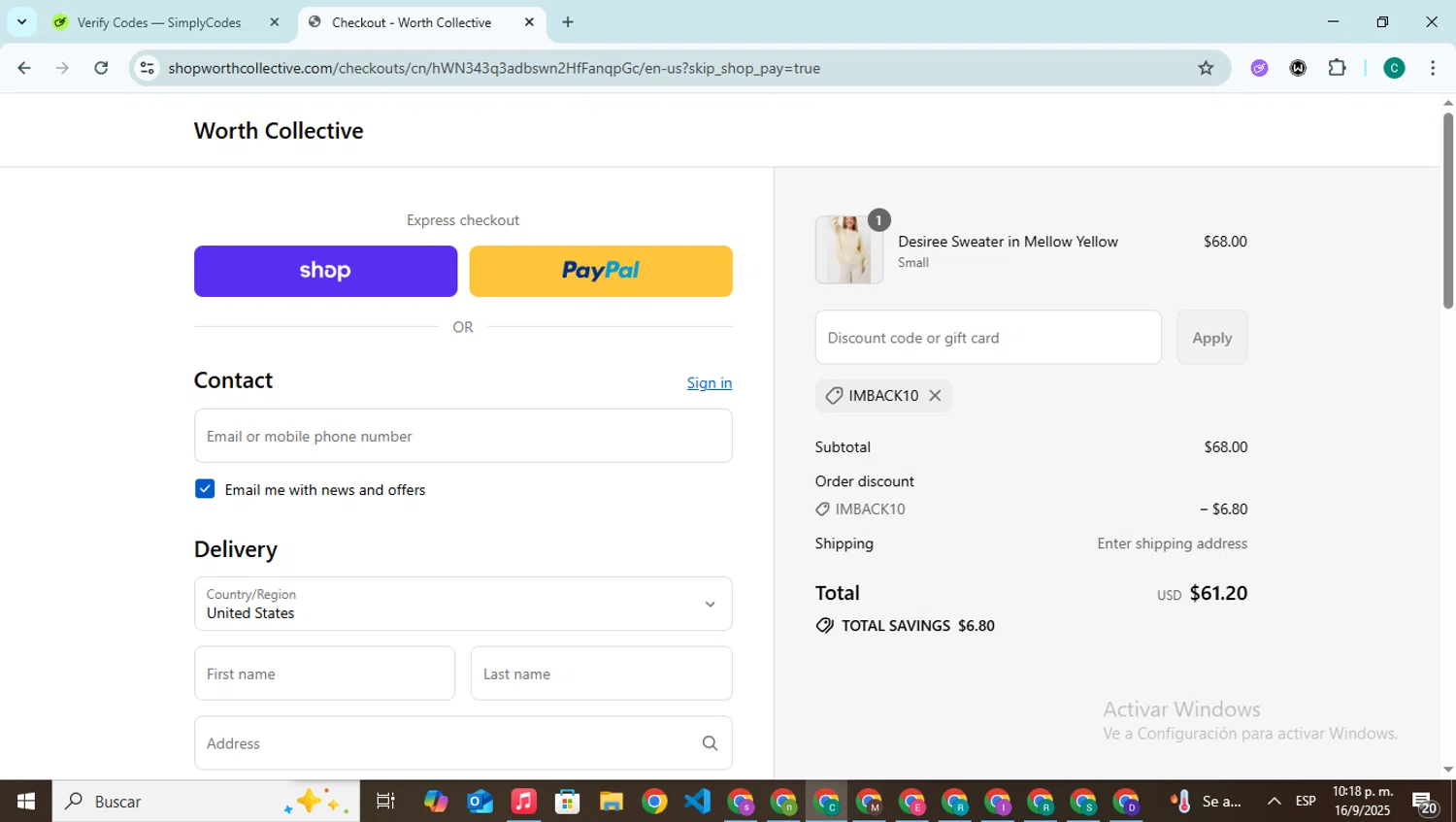The width and height of the screenshot is (1456, 822).
Task: Select the Checkout - Worth Collective tab
Action: click(x=422, y=22)
